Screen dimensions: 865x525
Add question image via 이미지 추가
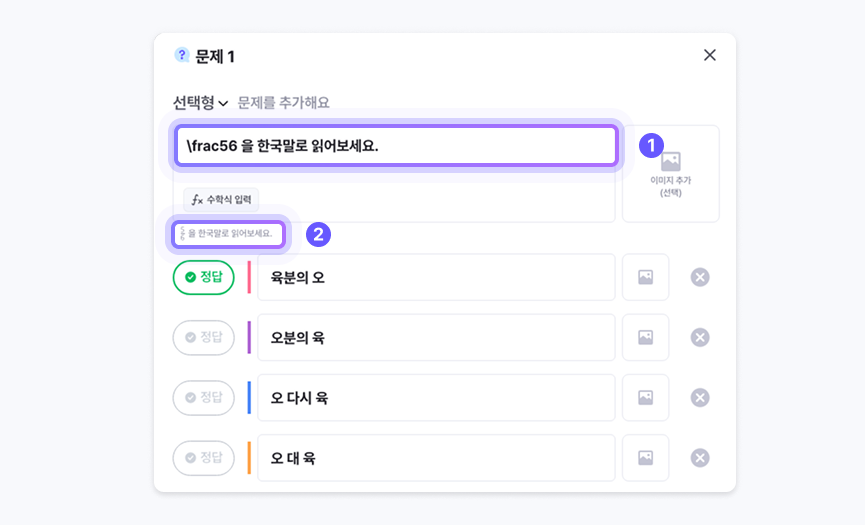(670, 172)
